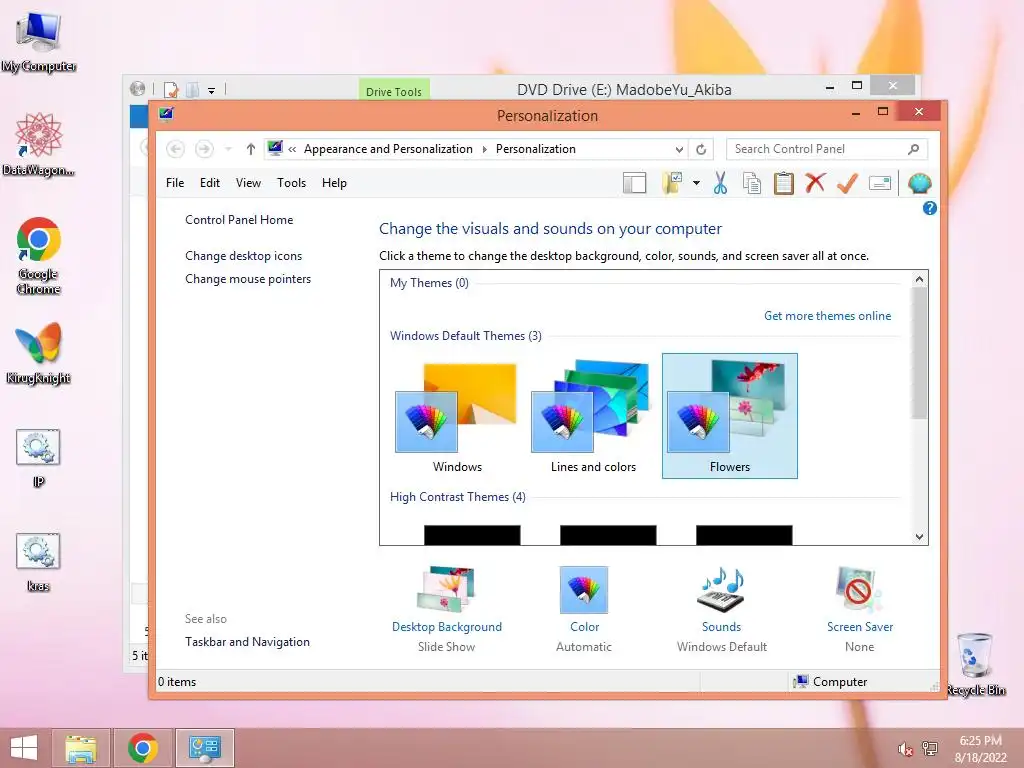The height and width of the screenshot is (768, 1024).
Task: Open the taskbar clock showing 6:25 PM
Action: pyautogui.click(x=980, y=749)
